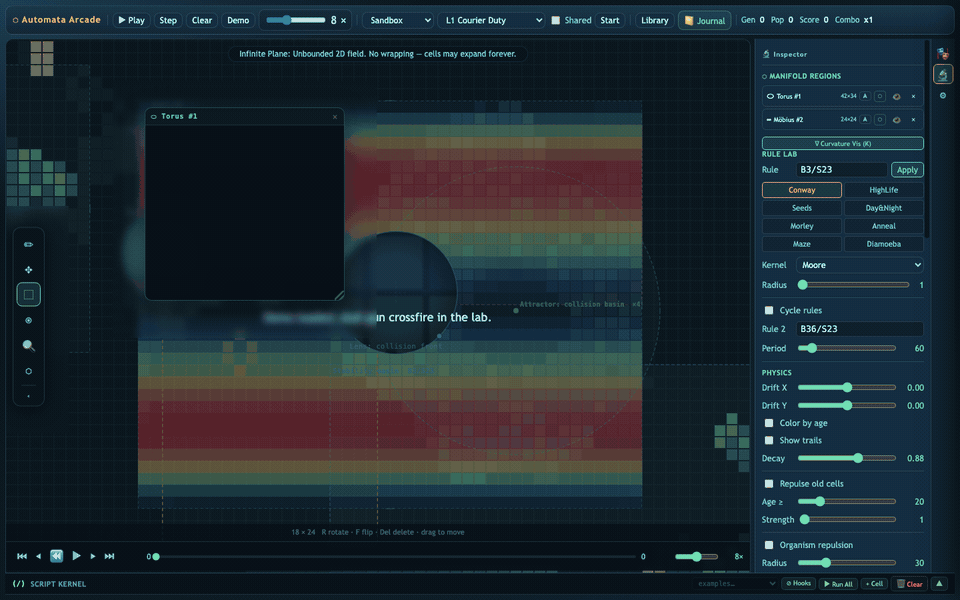Toggle Möbius #2 'A' option
This screenshot has height=600, width=960.
(865, 119)
